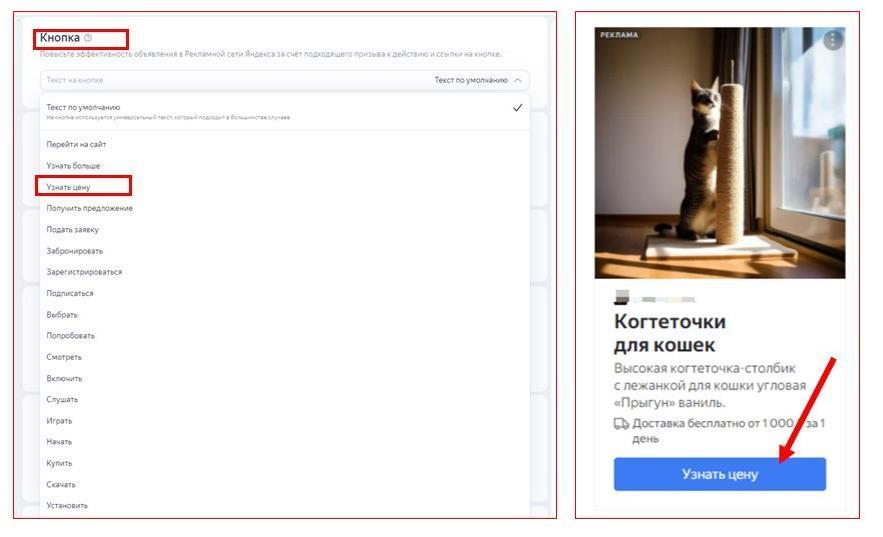Screen dimensions: 883x537
Task: Choose Забронировать from the list
Action: pyautogui.click(x=74, y=251)
